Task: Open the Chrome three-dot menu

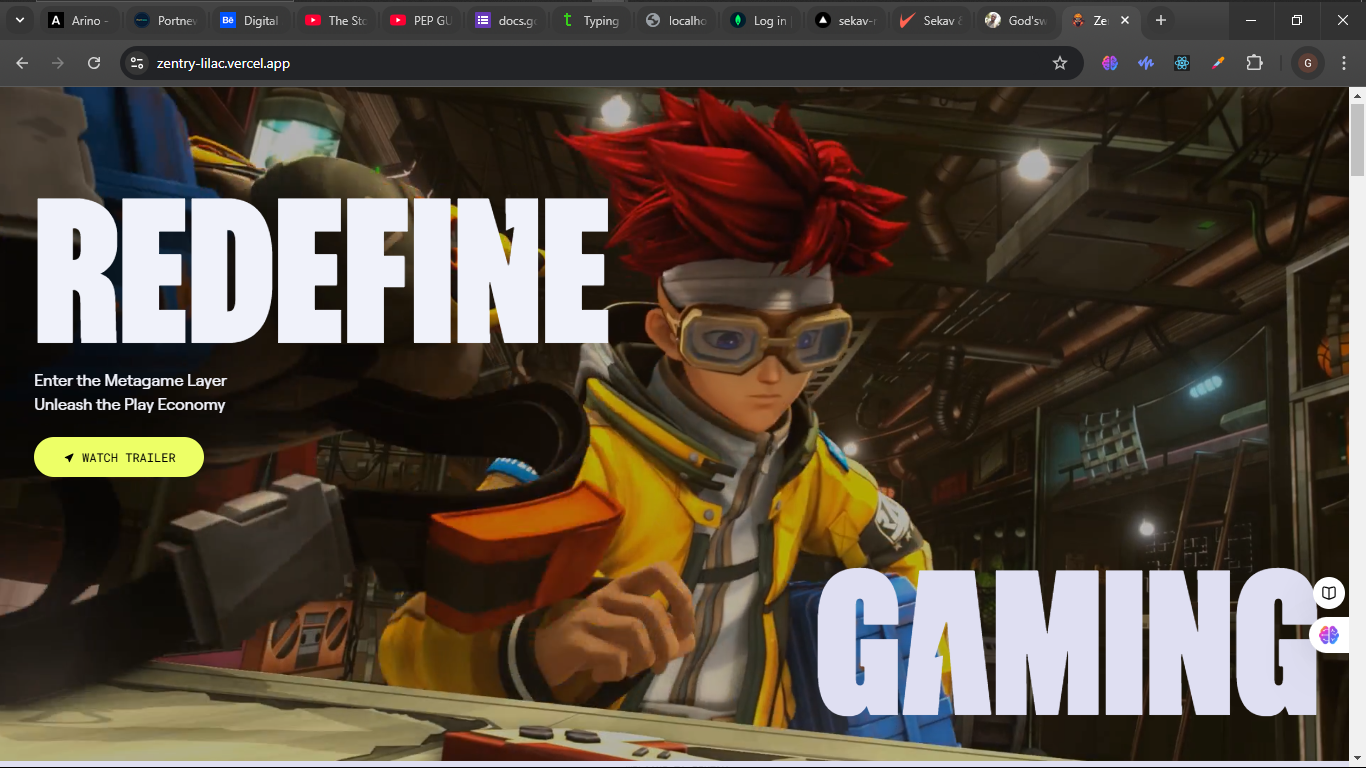Action: tap(1343, 63)
